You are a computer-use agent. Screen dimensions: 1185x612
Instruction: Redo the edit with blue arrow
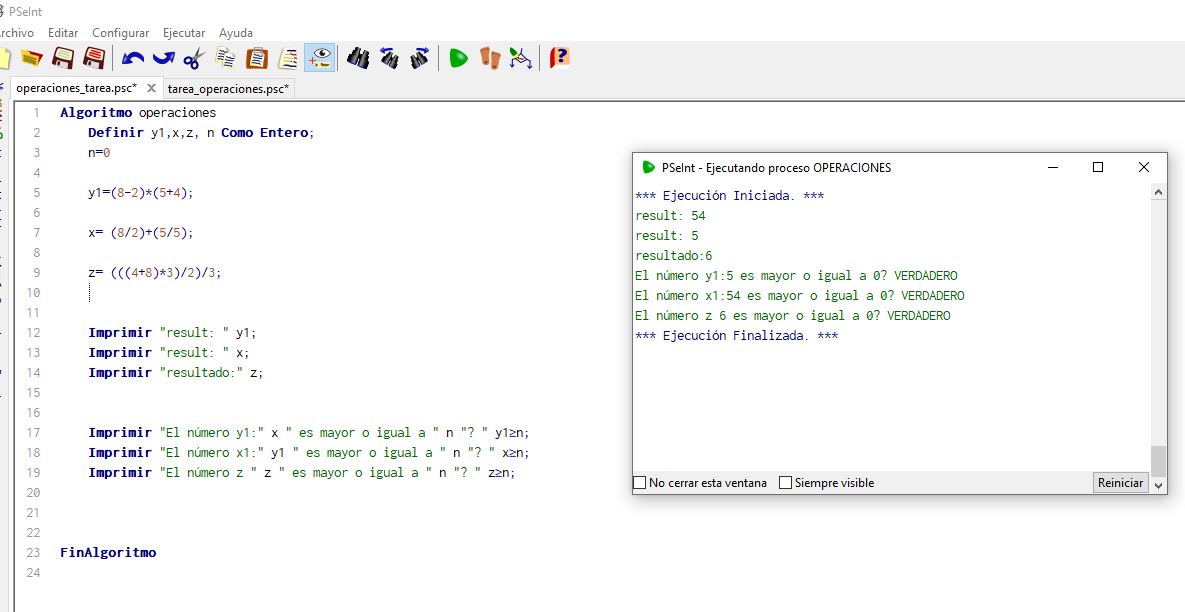(163, 58)
